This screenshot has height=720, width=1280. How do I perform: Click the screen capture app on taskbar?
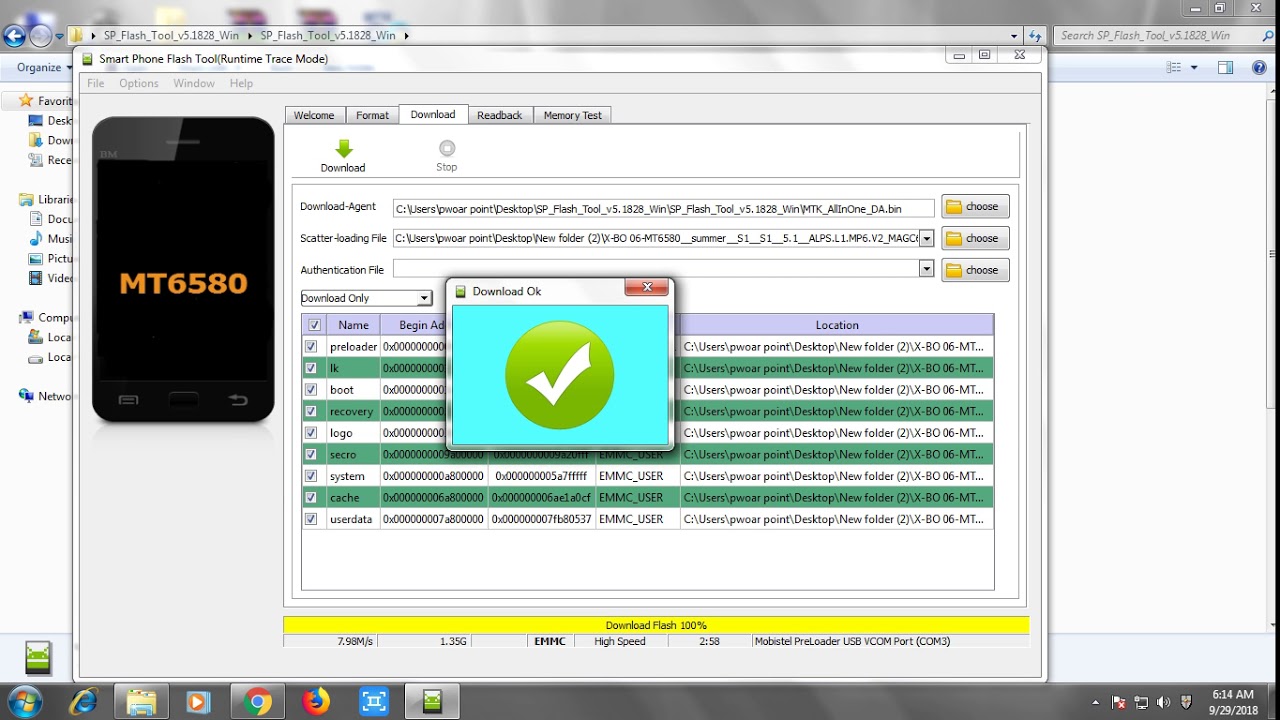point(374,702)
